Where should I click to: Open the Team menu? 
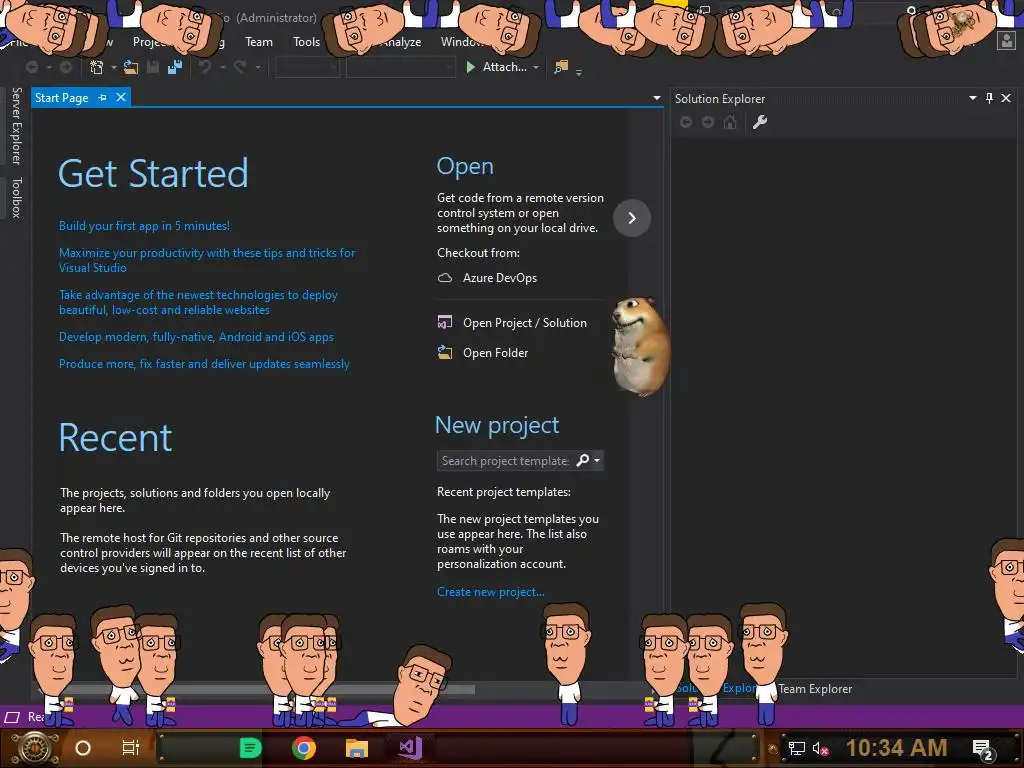pyautogui.click(x=259, y=42)
